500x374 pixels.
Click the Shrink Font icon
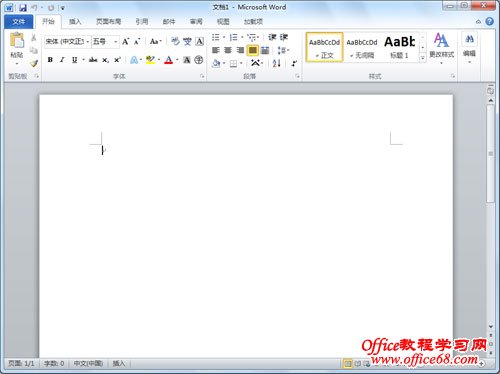click(137, 42)
